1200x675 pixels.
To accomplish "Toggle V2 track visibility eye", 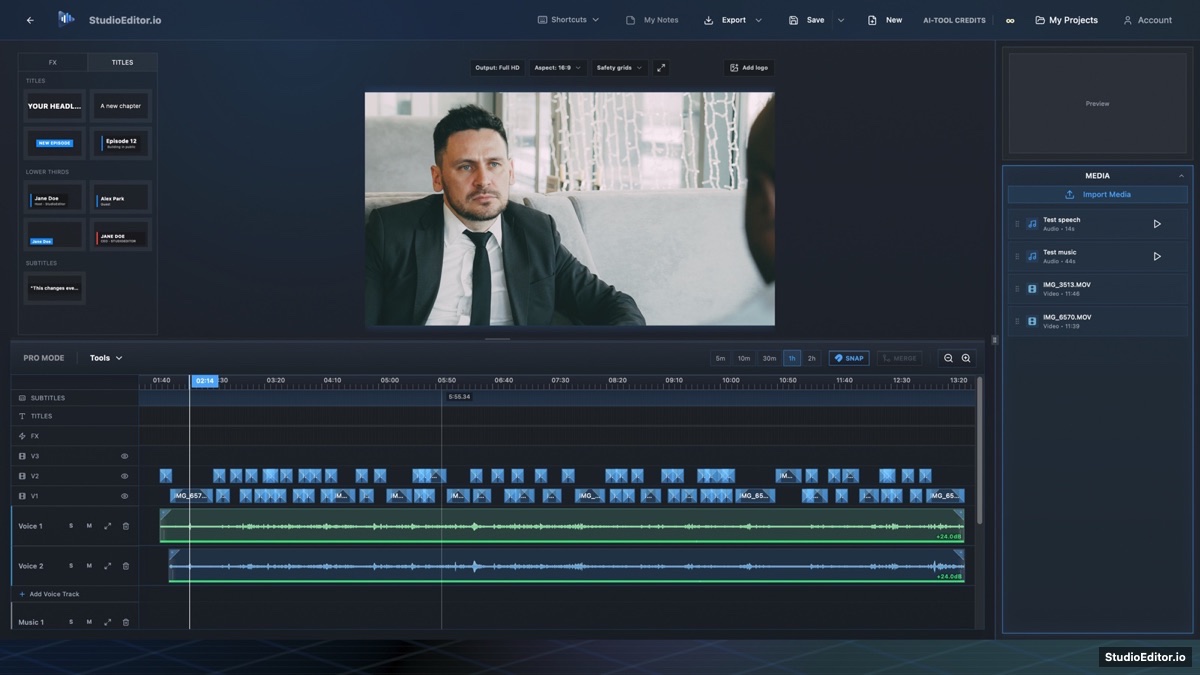I will pos(125,476).
